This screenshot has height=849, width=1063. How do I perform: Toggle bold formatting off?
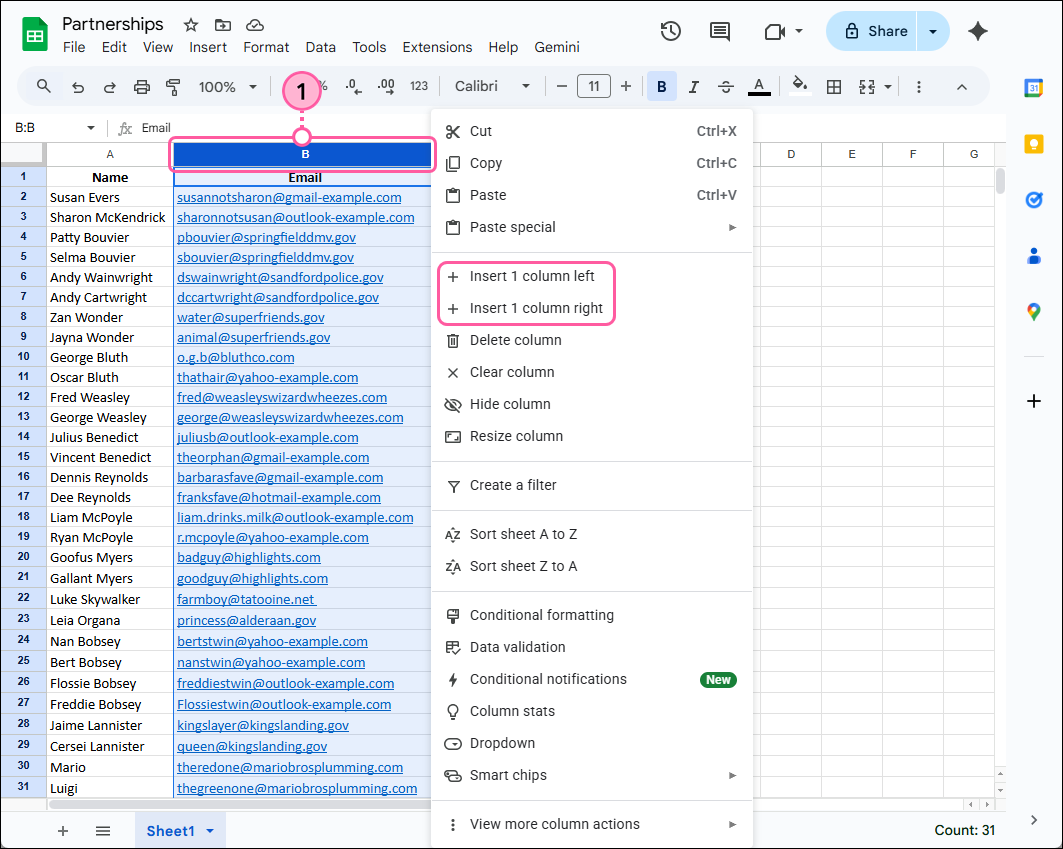point(661,86)
